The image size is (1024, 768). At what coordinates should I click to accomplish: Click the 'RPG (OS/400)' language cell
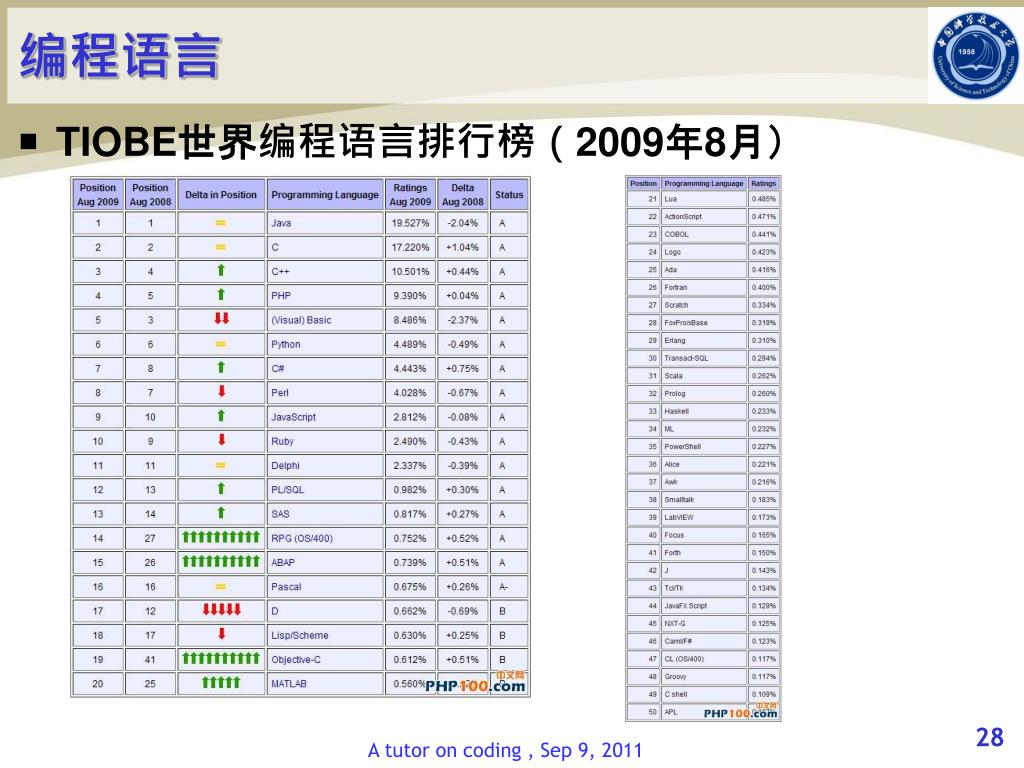(x=325, y=538)
